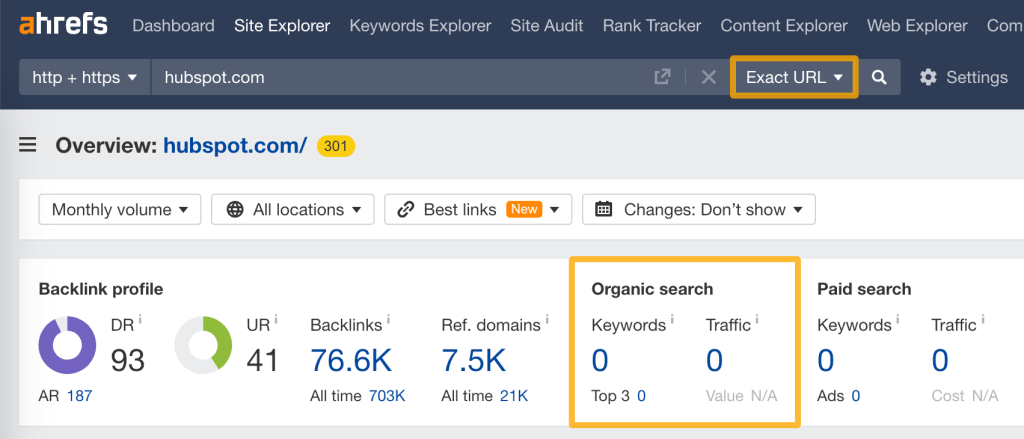This screenshot has height=439, width=1024.
Task: Open Paid Ads value 0
Action: click(x=855, y=396)
